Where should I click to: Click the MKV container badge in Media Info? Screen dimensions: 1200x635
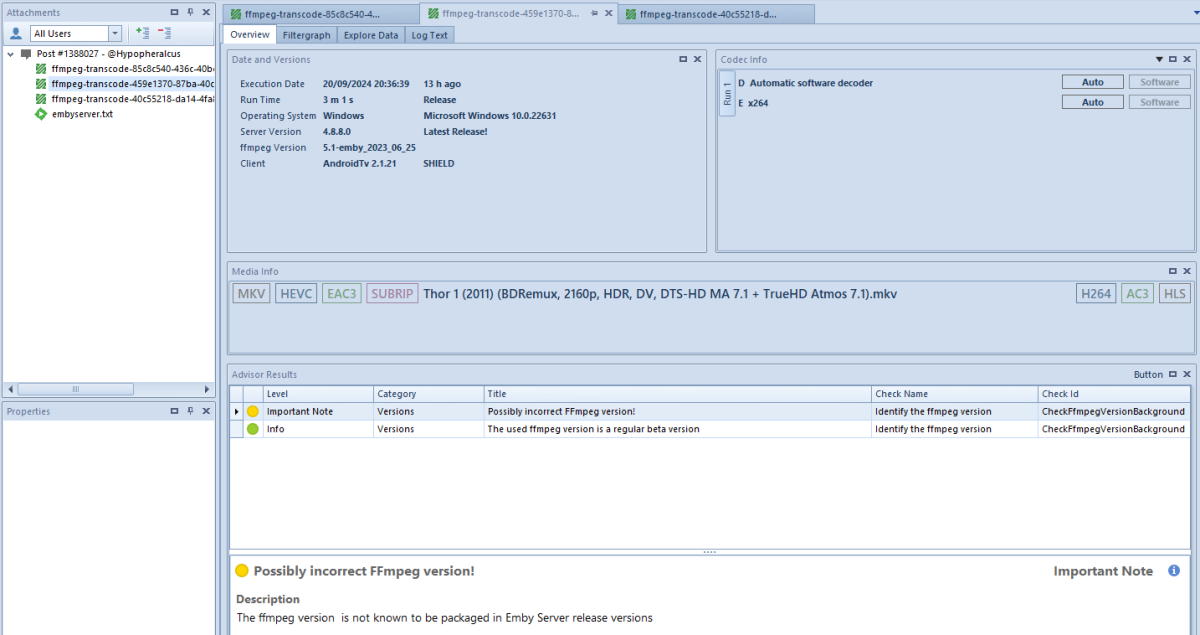(250, 293)
